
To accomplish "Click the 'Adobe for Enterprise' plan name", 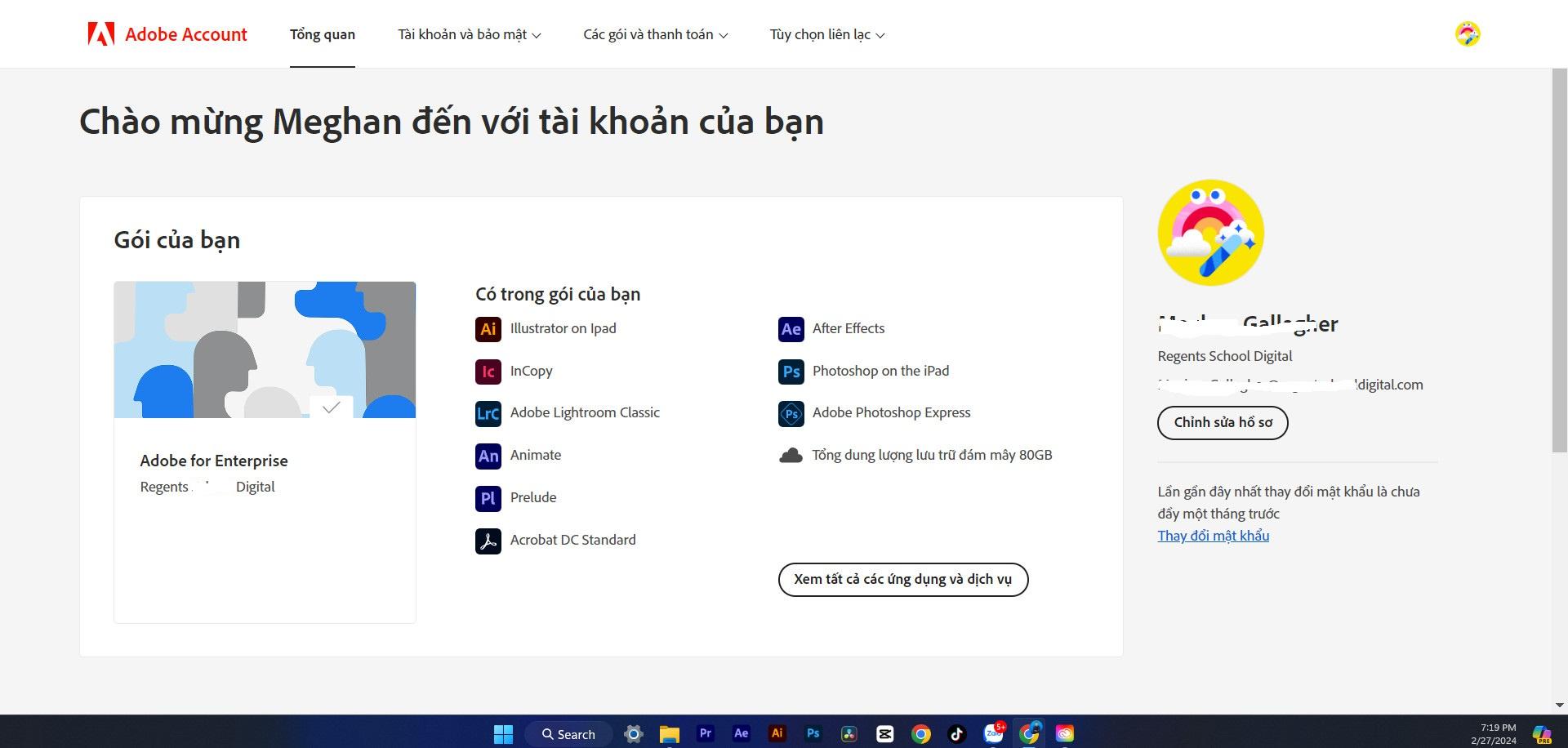I will (214, 461).
